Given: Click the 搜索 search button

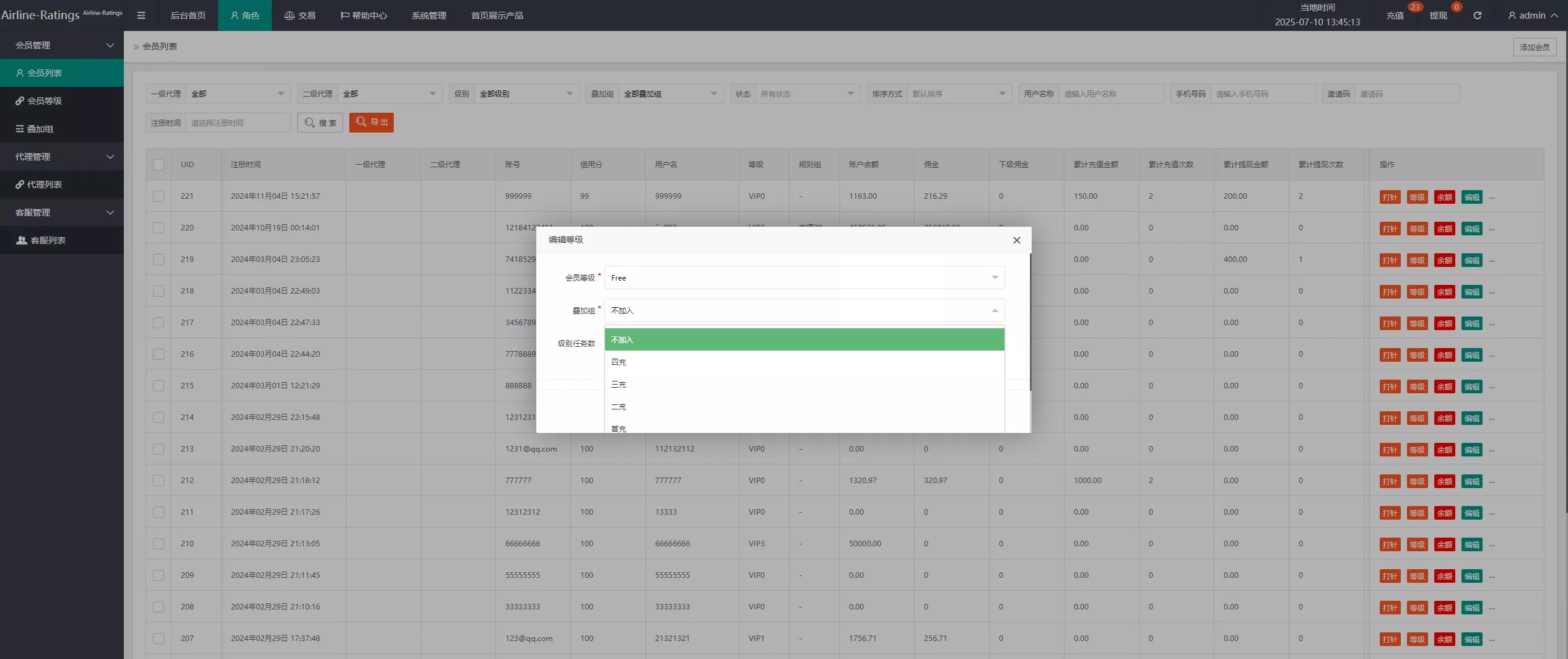Looking at the screenshot, I should click(x=320, y=123).
